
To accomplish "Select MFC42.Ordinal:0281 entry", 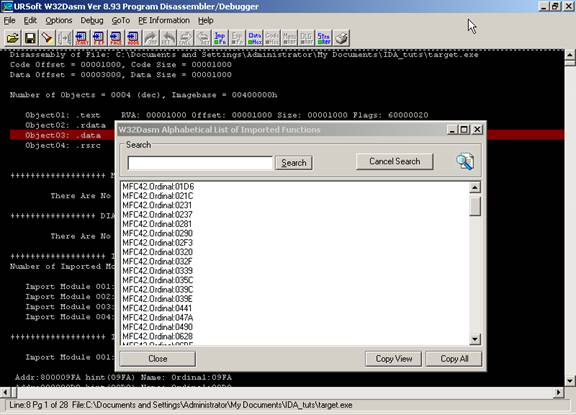I will click(x=157, y=224).
